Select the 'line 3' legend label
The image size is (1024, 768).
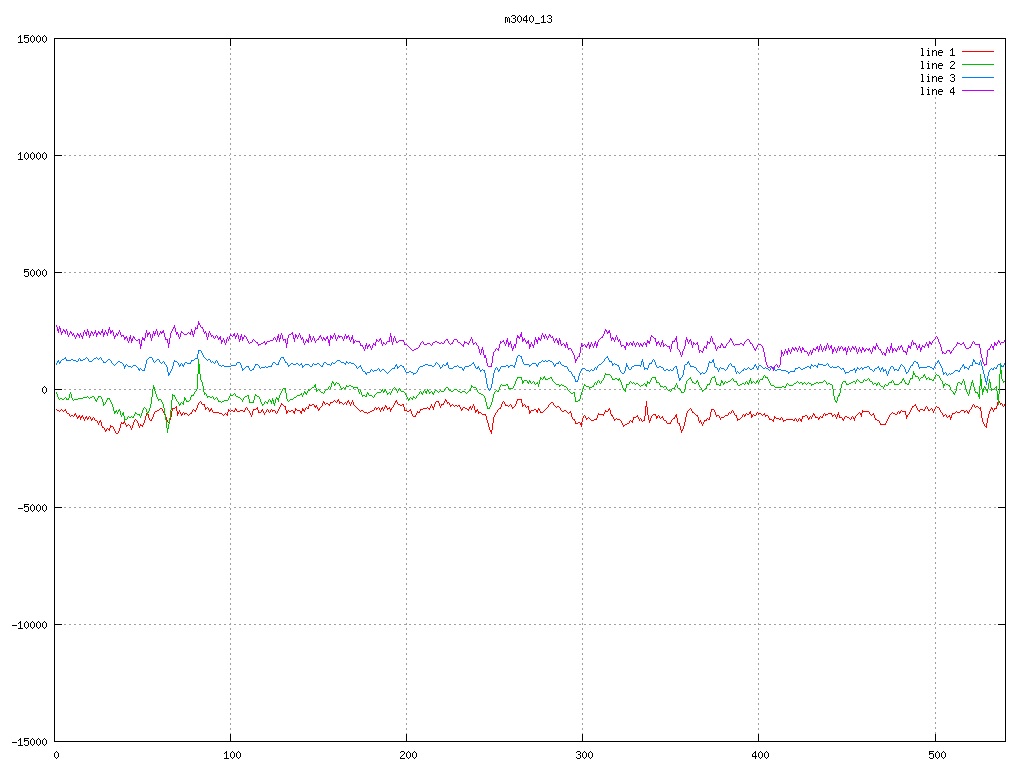(x=937, y=78)
